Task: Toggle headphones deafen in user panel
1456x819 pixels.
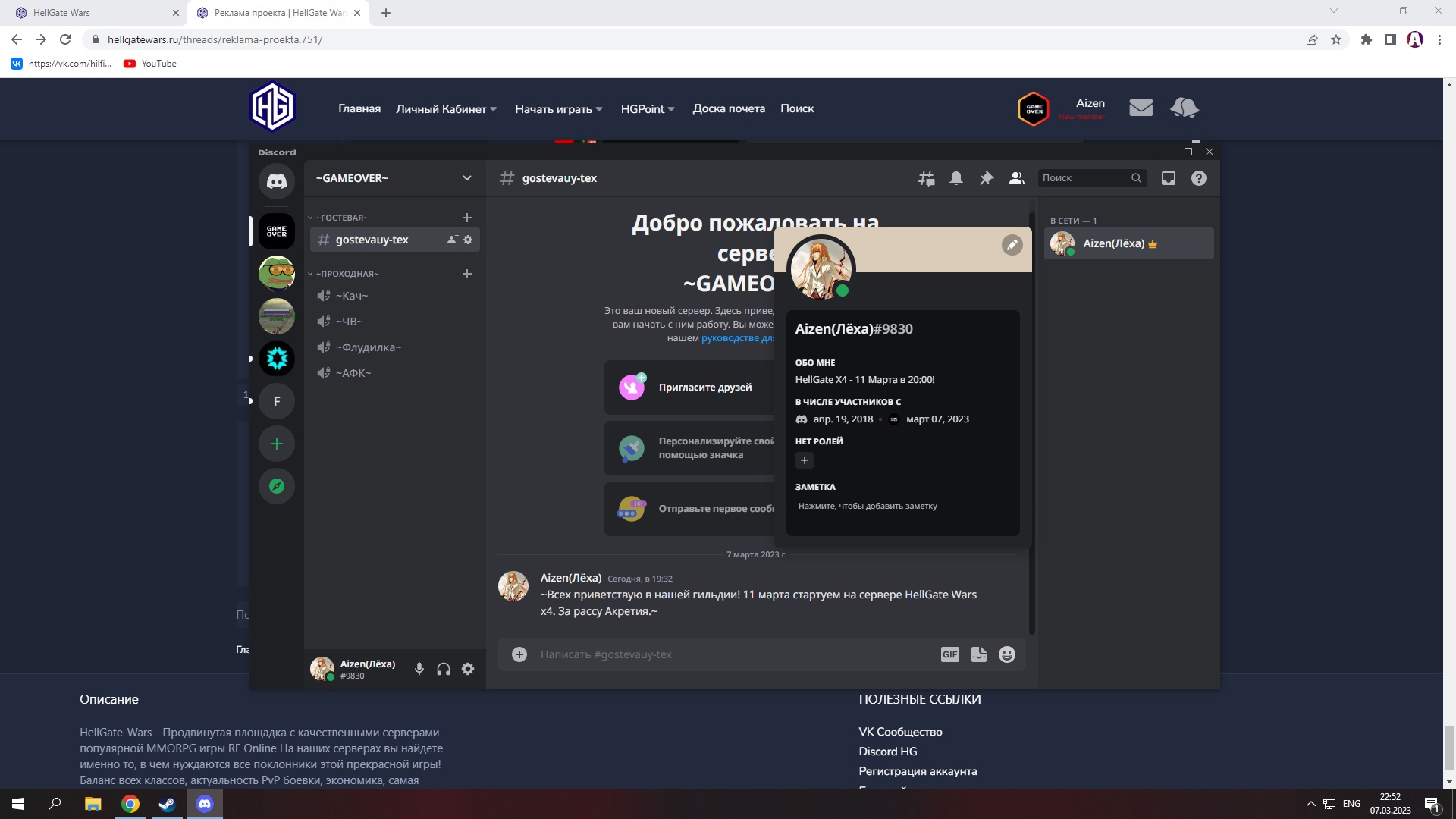Action: click(444, 669)
